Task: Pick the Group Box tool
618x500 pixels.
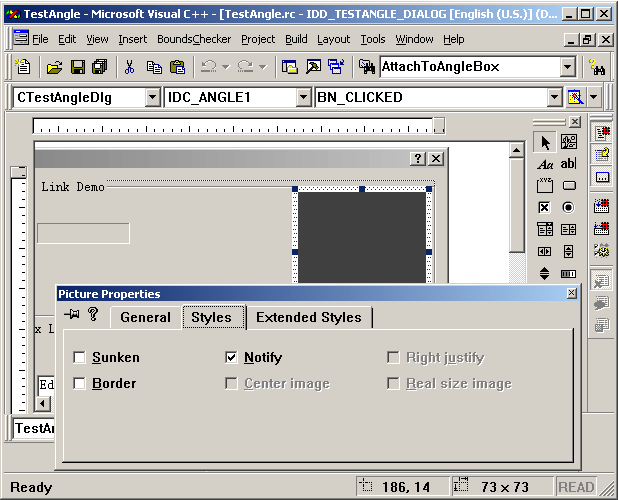Action: [x=545, y=185]
